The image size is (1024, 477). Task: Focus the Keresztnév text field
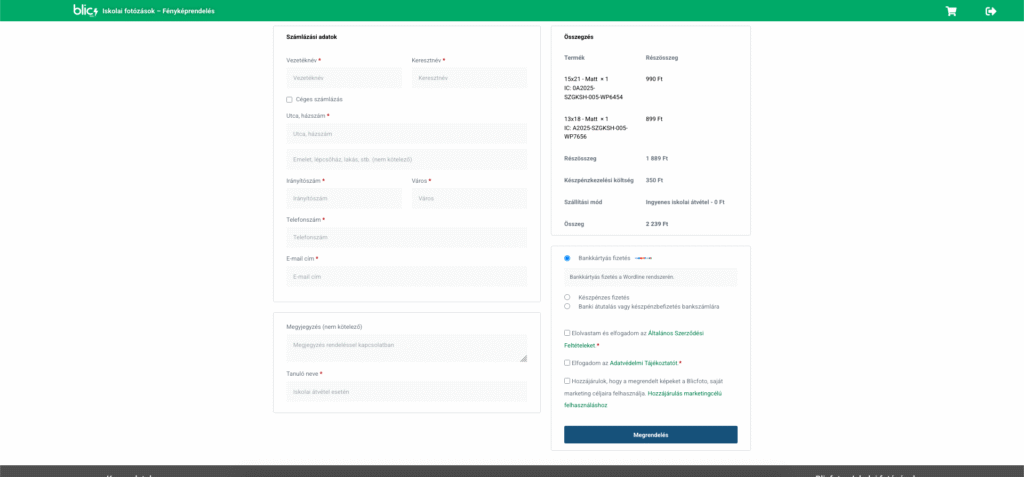[468, 78]
